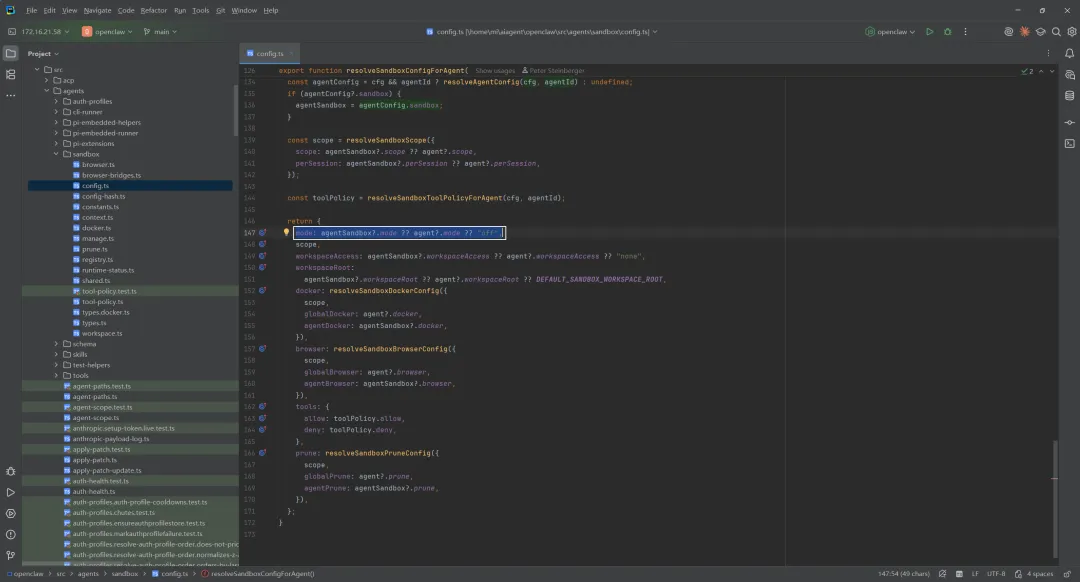Screen dimensions: 1080x582
Task: Expand the auth-profiles folder
Action: click(x=56, y=101)
